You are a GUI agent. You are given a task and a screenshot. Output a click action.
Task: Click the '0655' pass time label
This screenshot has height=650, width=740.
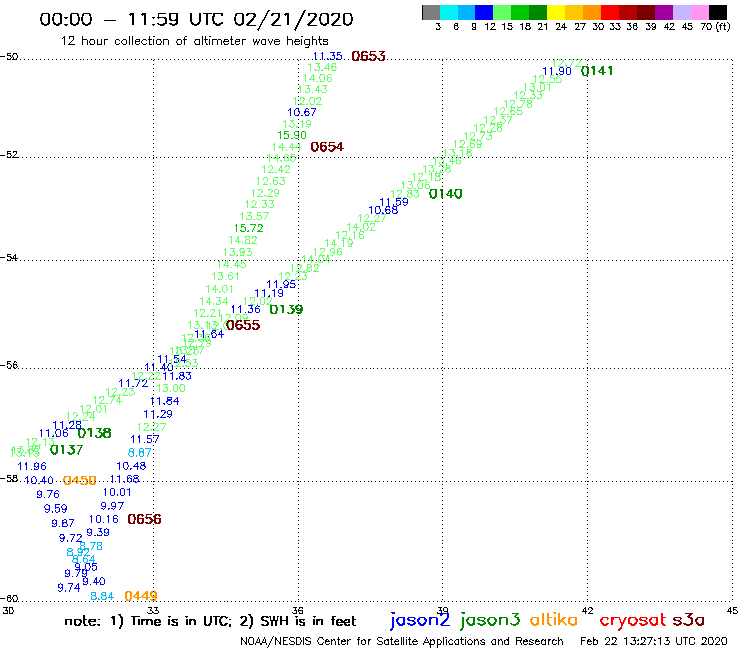click(243, 325)
